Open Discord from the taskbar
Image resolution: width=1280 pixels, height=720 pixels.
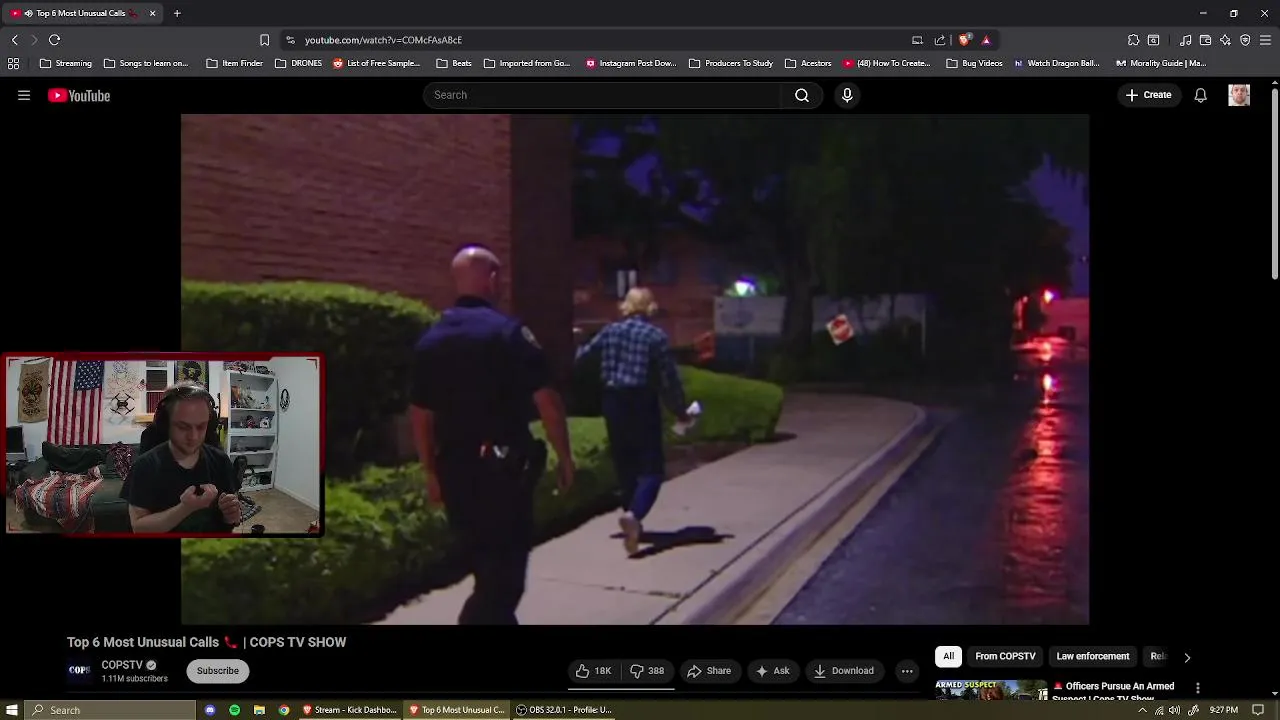(210, 710)
